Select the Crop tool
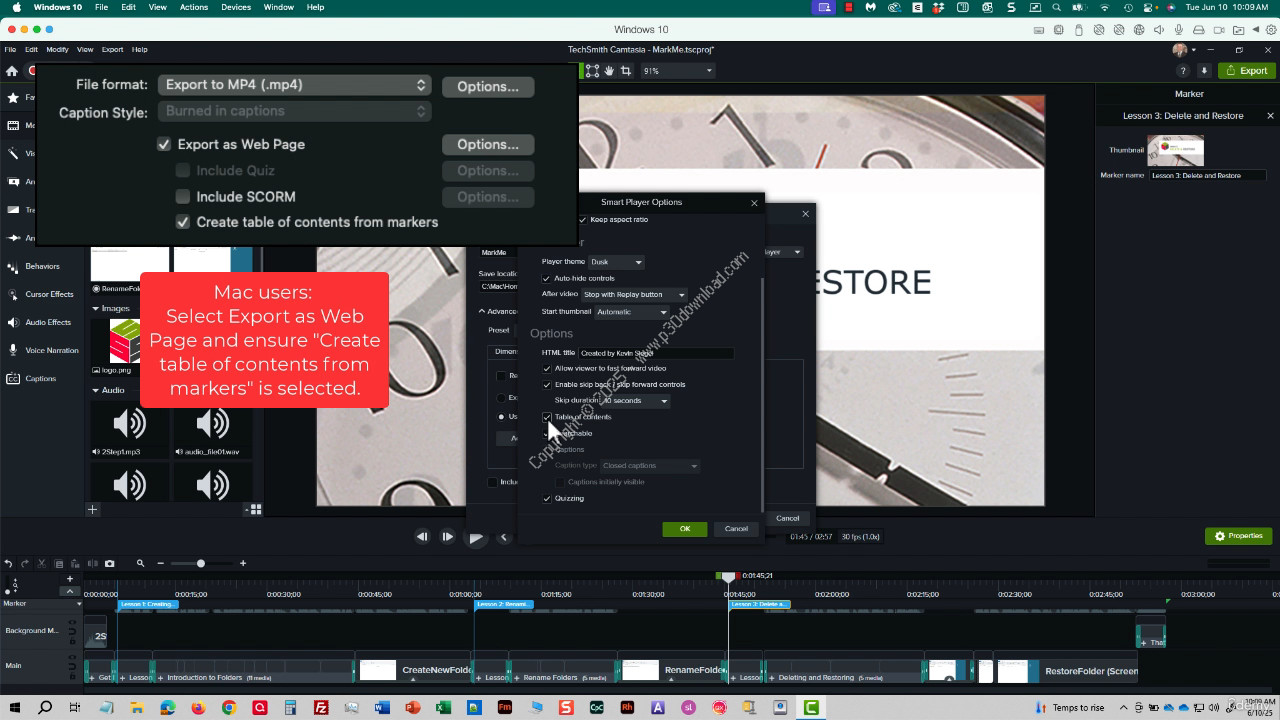The width and height of the screenshot is (1280, 720). point(626,71)
